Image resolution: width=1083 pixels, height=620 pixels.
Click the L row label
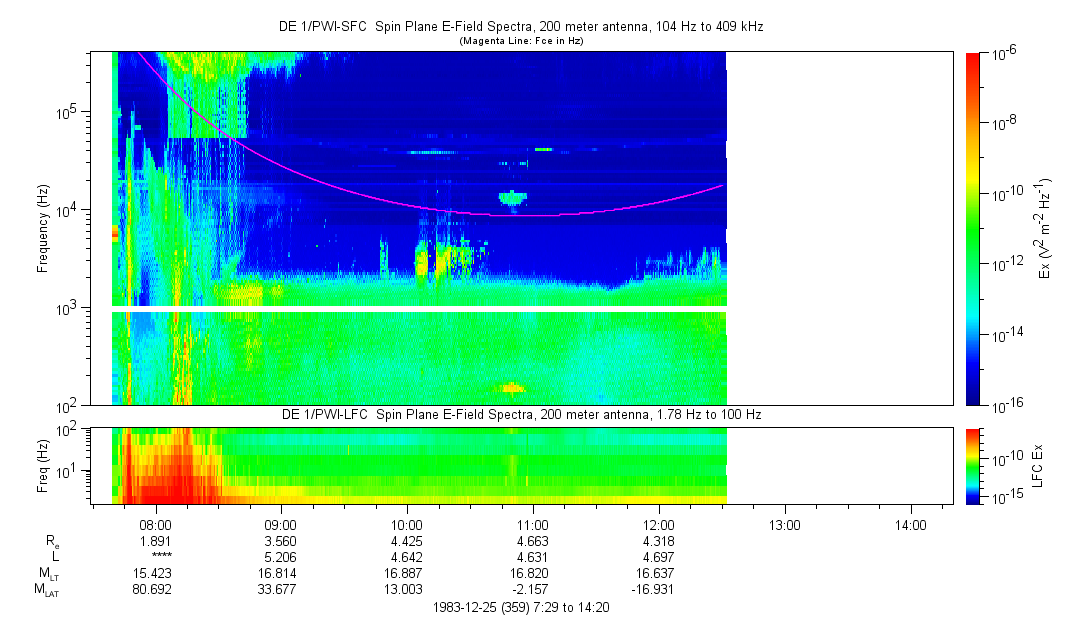coord(45,556)
